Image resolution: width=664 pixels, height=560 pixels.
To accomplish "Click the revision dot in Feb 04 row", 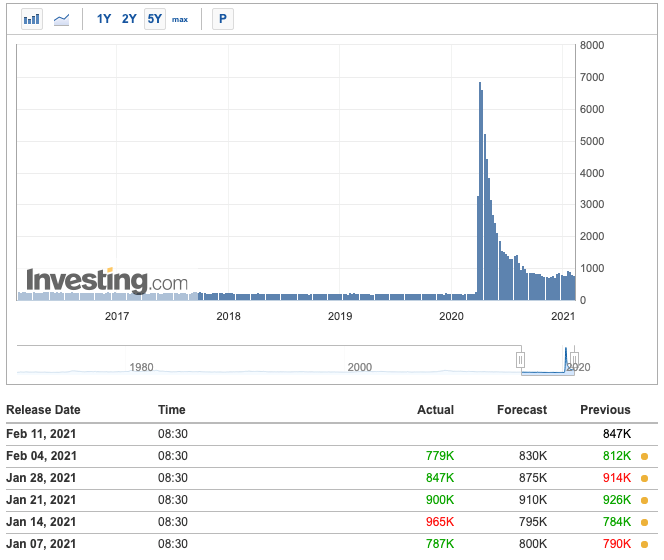I will pos(645,457).
